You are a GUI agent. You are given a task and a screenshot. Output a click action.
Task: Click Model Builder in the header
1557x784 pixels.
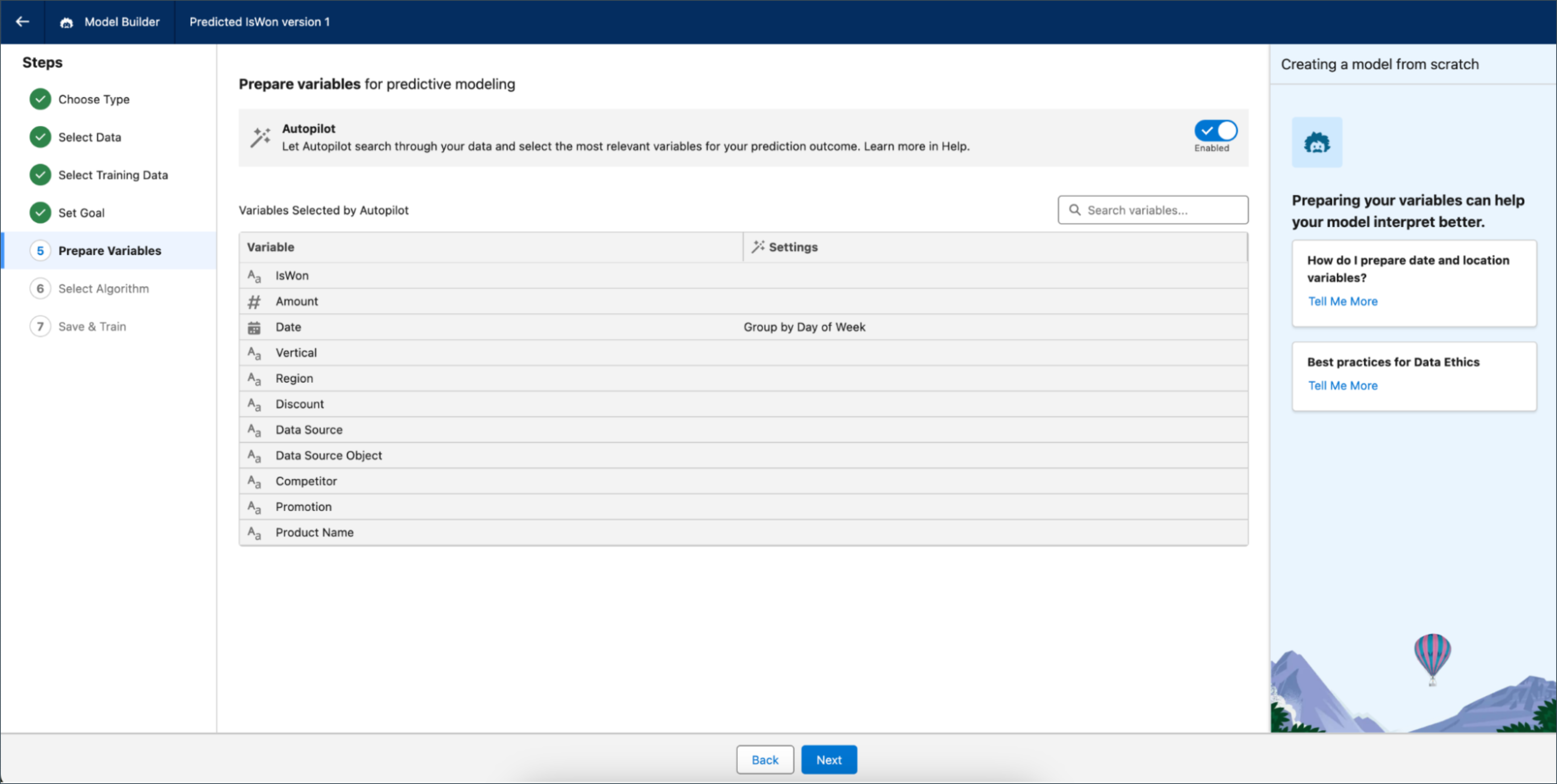[x=122, y=22]
